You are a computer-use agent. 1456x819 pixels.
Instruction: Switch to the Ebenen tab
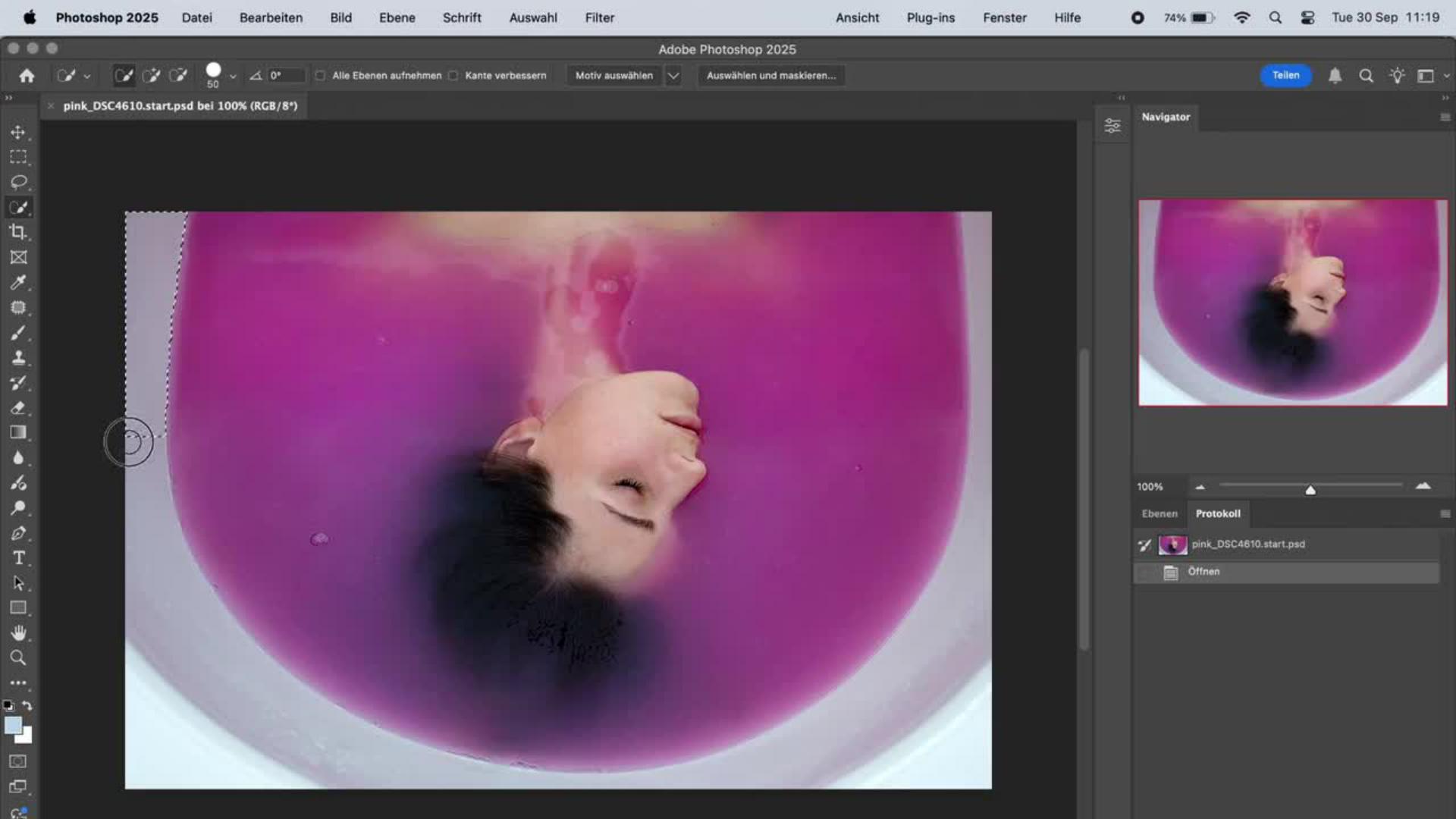pyautogui.click(x=1159, y=513)
